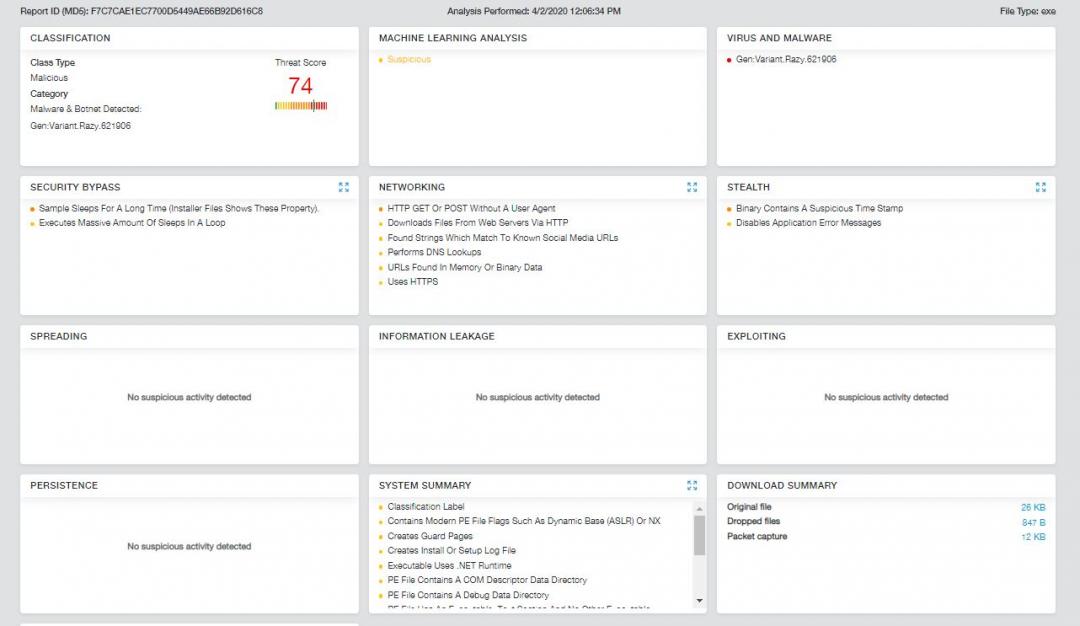Expand the Security Bypass panel
Screen dimensions: 1080x626
(344, 187)
